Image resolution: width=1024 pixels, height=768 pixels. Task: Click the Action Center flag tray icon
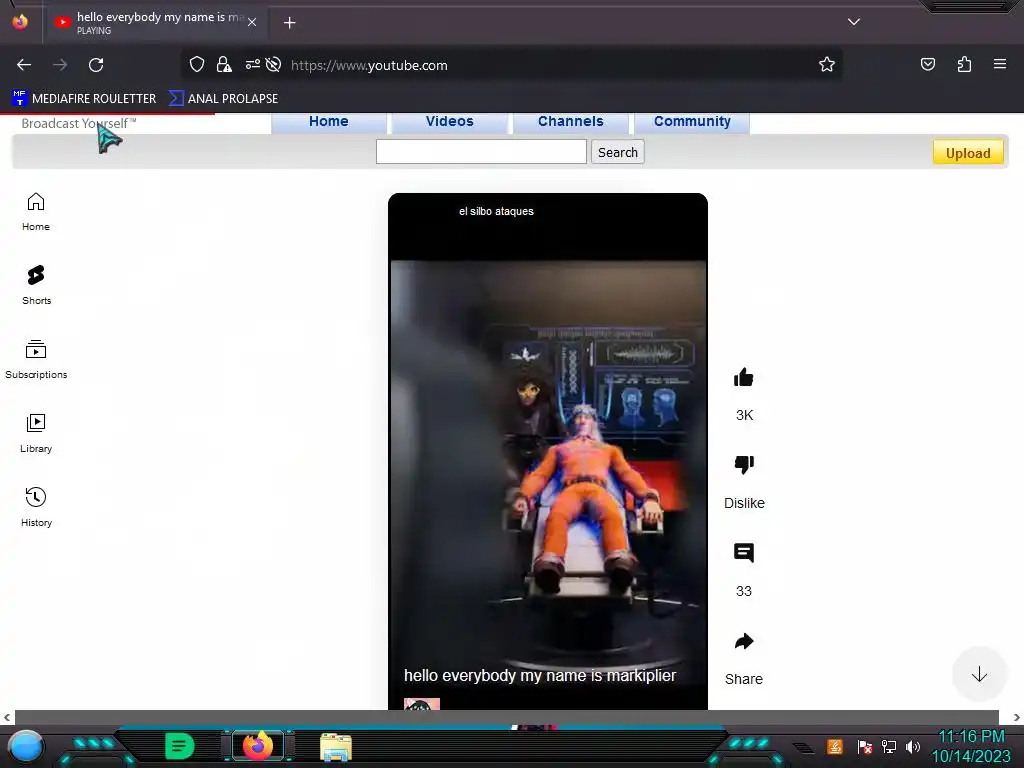pyautogui.click(x=865, y=746)
